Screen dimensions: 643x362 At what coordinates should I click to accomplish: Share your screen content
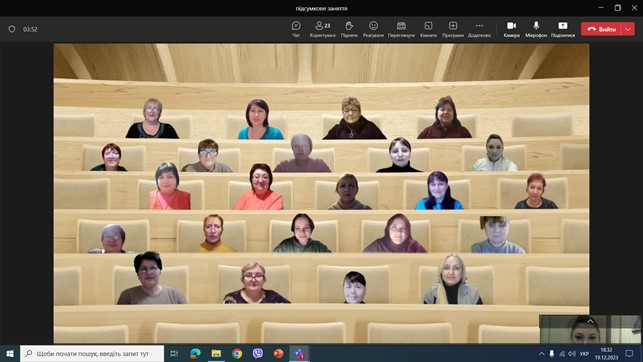pos(563,29)
